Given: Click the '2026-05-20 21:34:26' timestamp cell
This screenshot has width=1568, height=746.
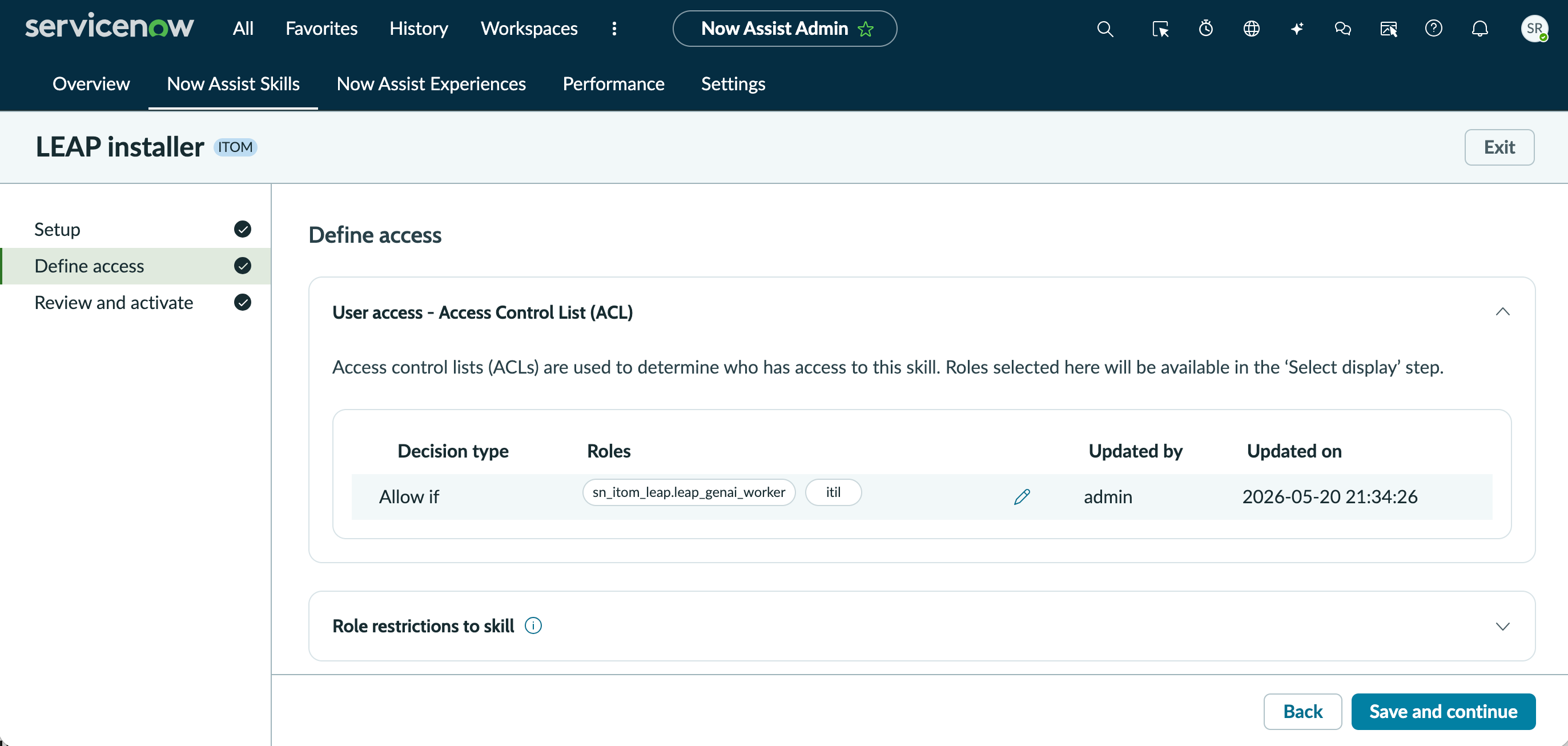Looking at the screenshot, I should pos(1329,497).
